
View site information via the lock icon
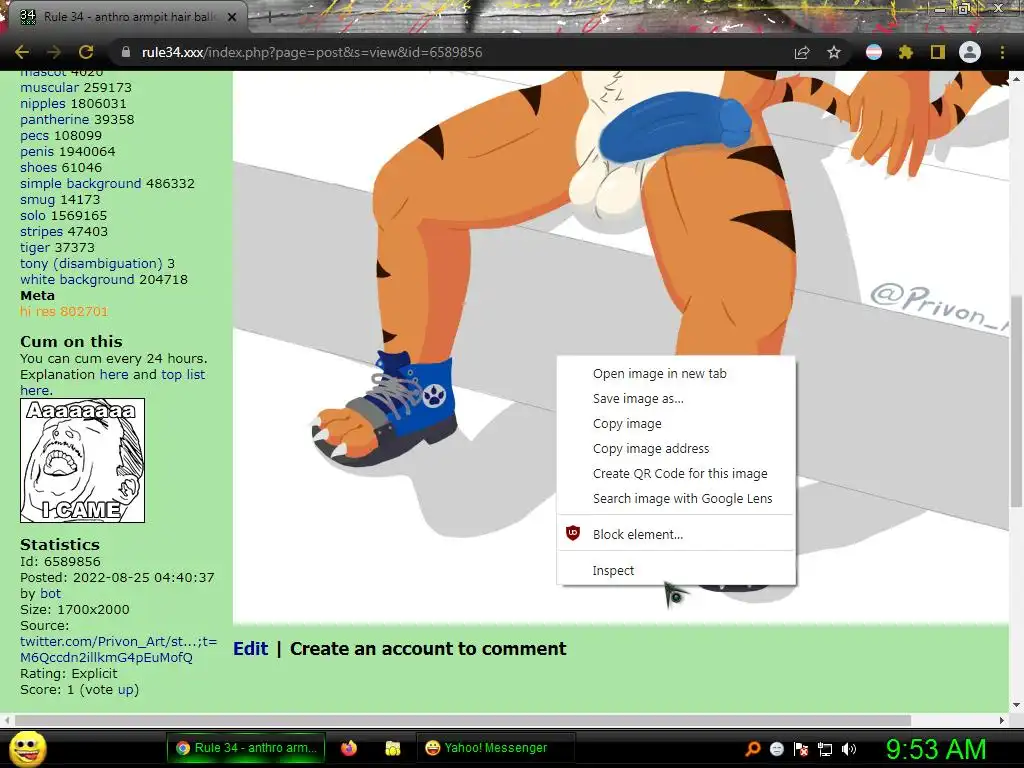click(x=126, y=52)
